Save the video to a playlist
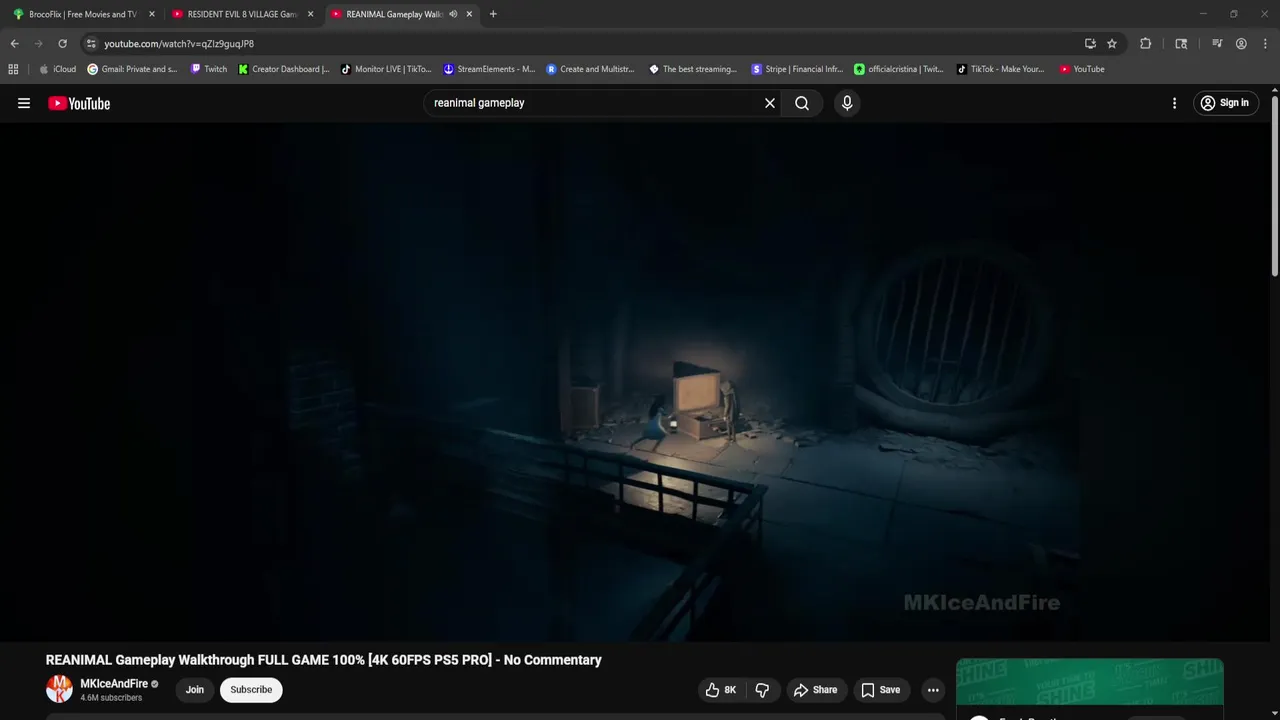Screen dimensions: 1280x720 coord(881,690)
